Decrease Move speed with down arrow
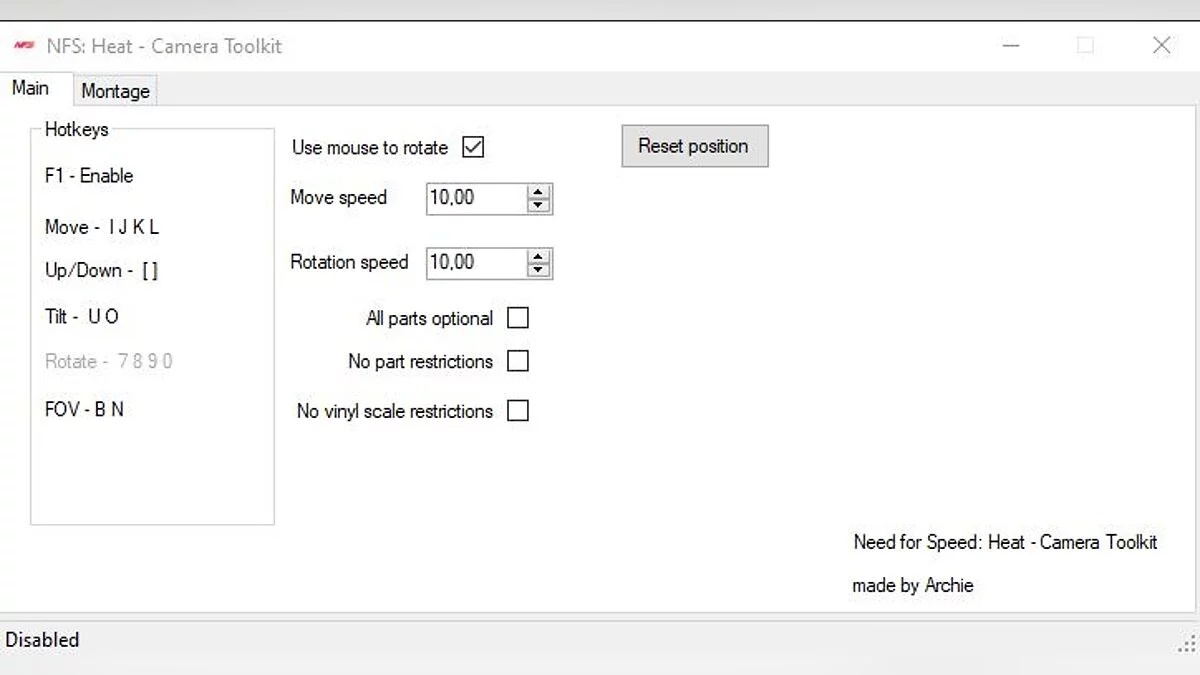The width and height of the screenshot is (1200, 675). (x=539, y=205)
